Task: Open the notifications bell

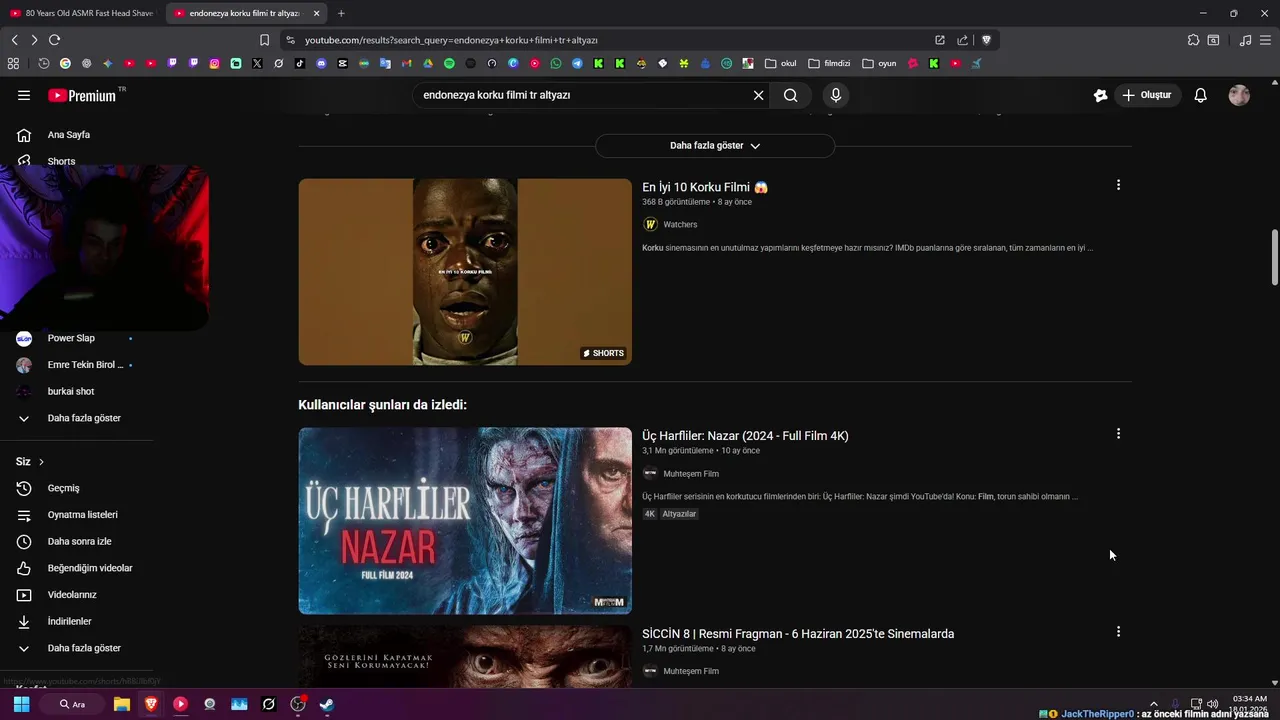Action: (x=1200, y=95)
